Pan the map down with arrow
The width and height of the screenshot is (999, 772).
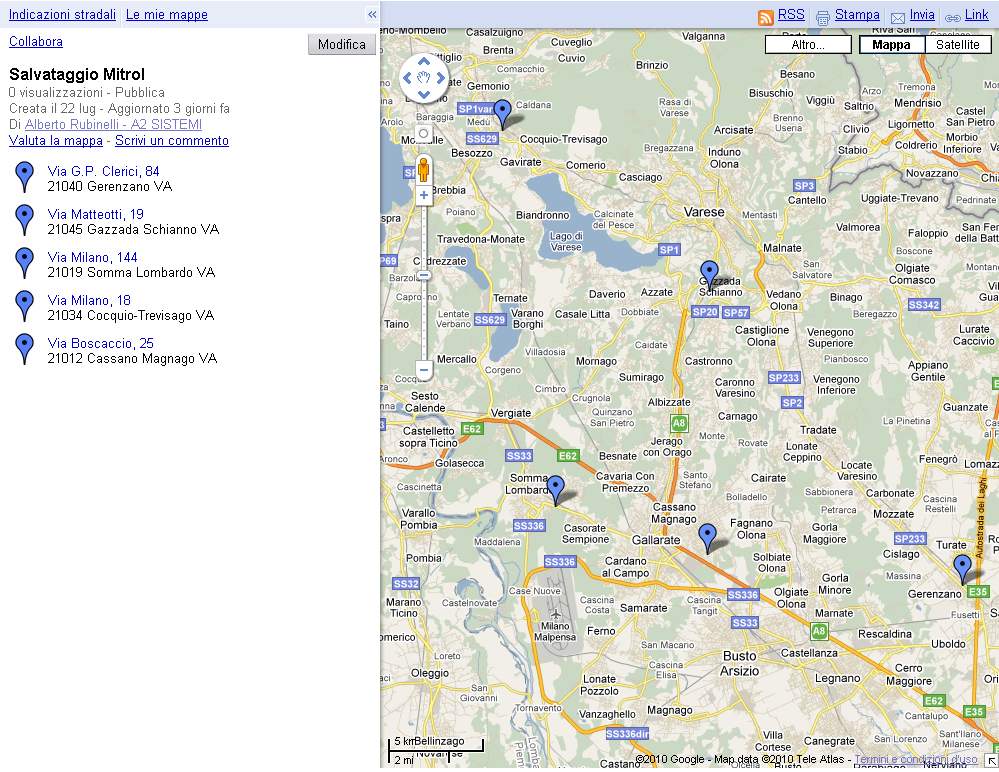pyautogui.click(x=424, y=95)
